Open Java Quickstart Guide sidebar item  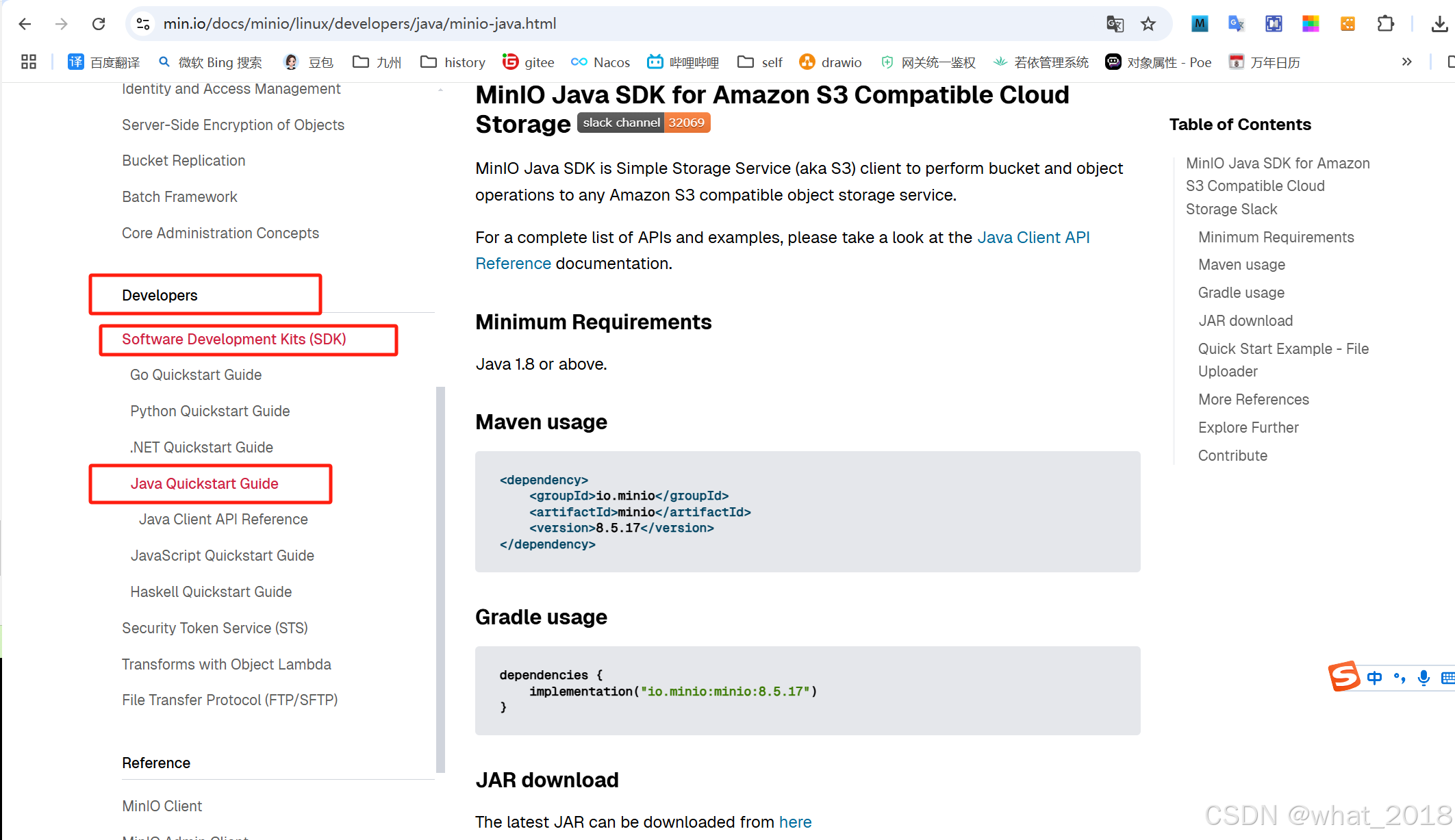[x=204, y=483]
